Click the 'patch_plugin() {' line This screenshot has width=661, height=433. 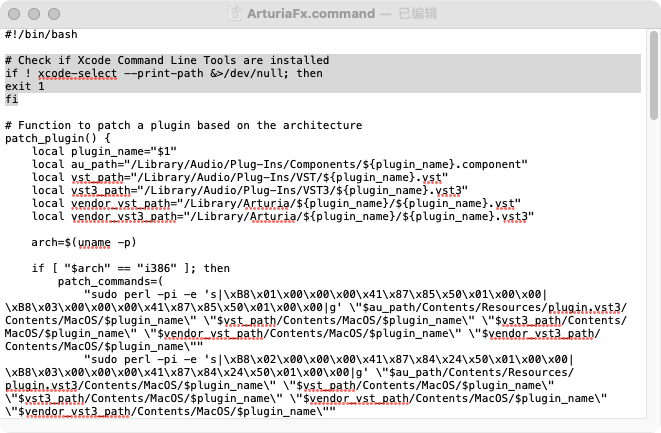point(58,138)
